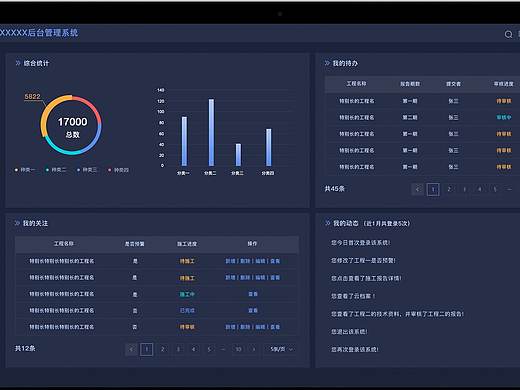
Task: Click the 您再次登录该系统 activity entry
Action: click(355, 349)
